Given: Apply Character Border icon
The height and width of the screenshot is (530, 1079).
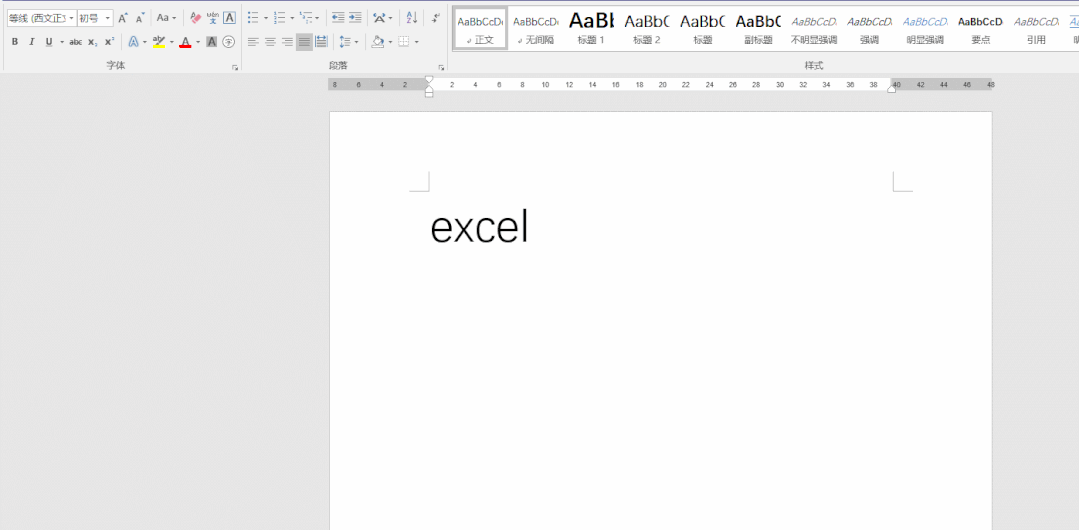Looking at the screenshot, I should click(229, 18).
